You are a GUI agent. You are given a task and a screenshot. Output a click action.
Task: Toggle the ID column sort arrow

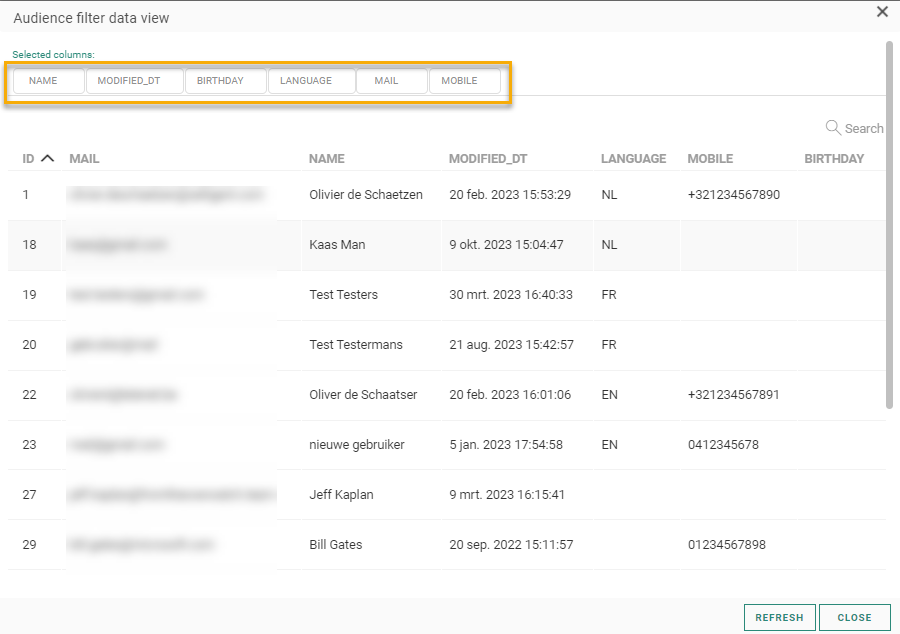tap(47, 159)
